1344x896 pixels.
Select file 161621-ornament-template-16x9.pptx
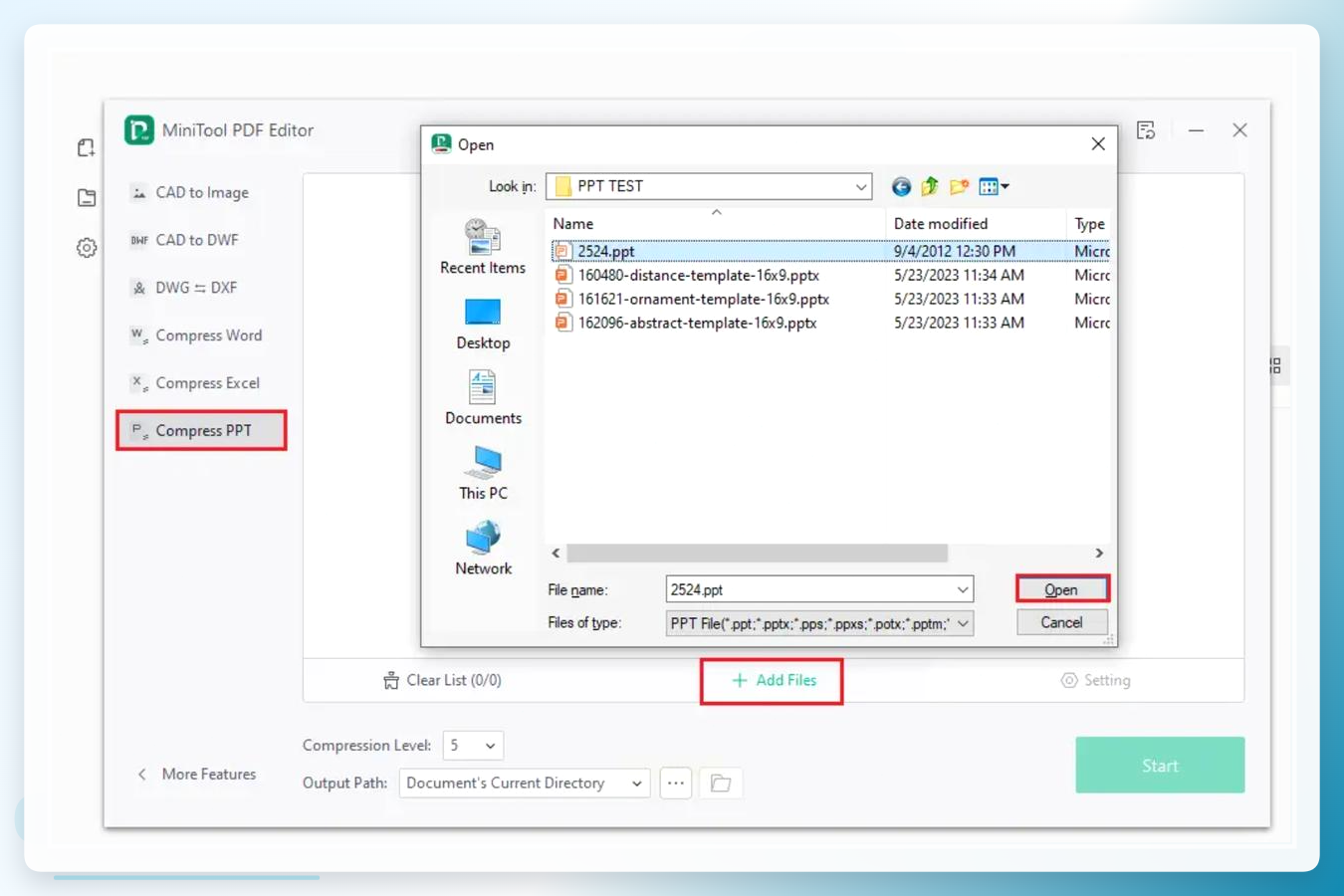tap(704, 299)
